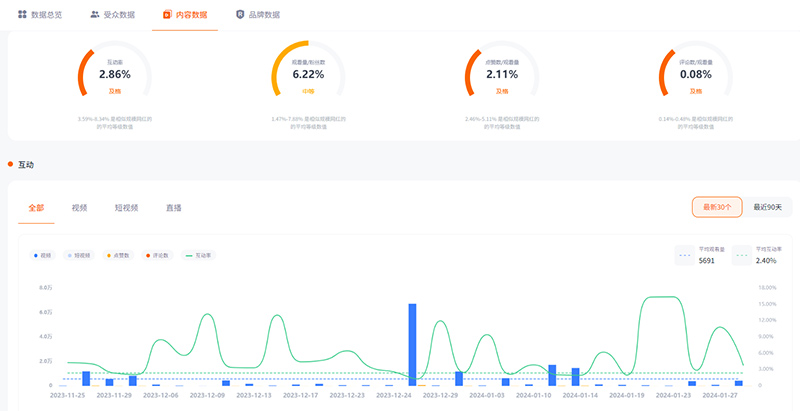Click the 互动率 2.86% gauge
This screenshot has width=800, height=411.
tap(115, 75)
